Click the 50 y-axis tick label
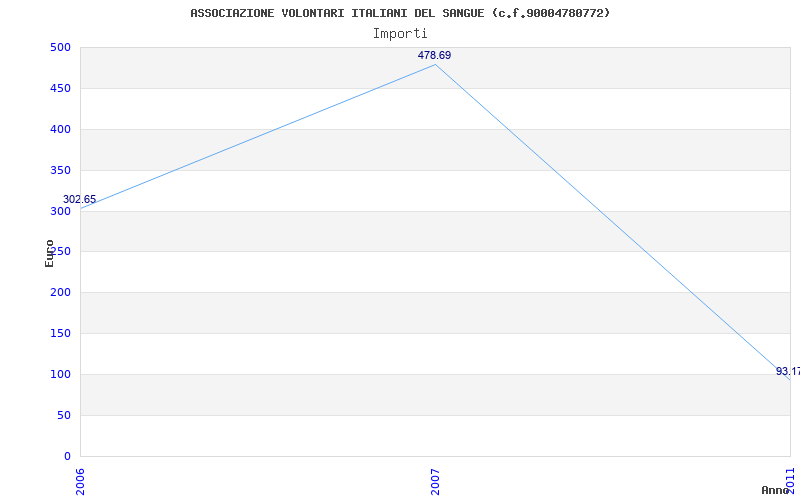Viewport: 800px width, 500px height. pyautogui.click(x=63, y=415)
